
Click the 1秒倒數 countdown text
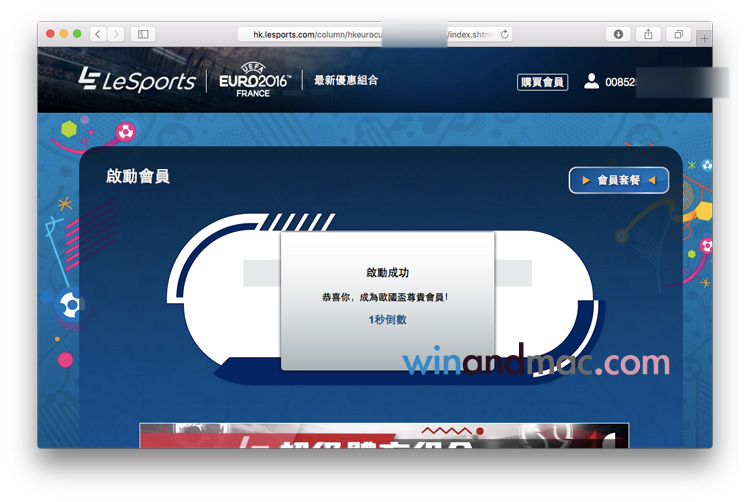[x=387, y=319]
